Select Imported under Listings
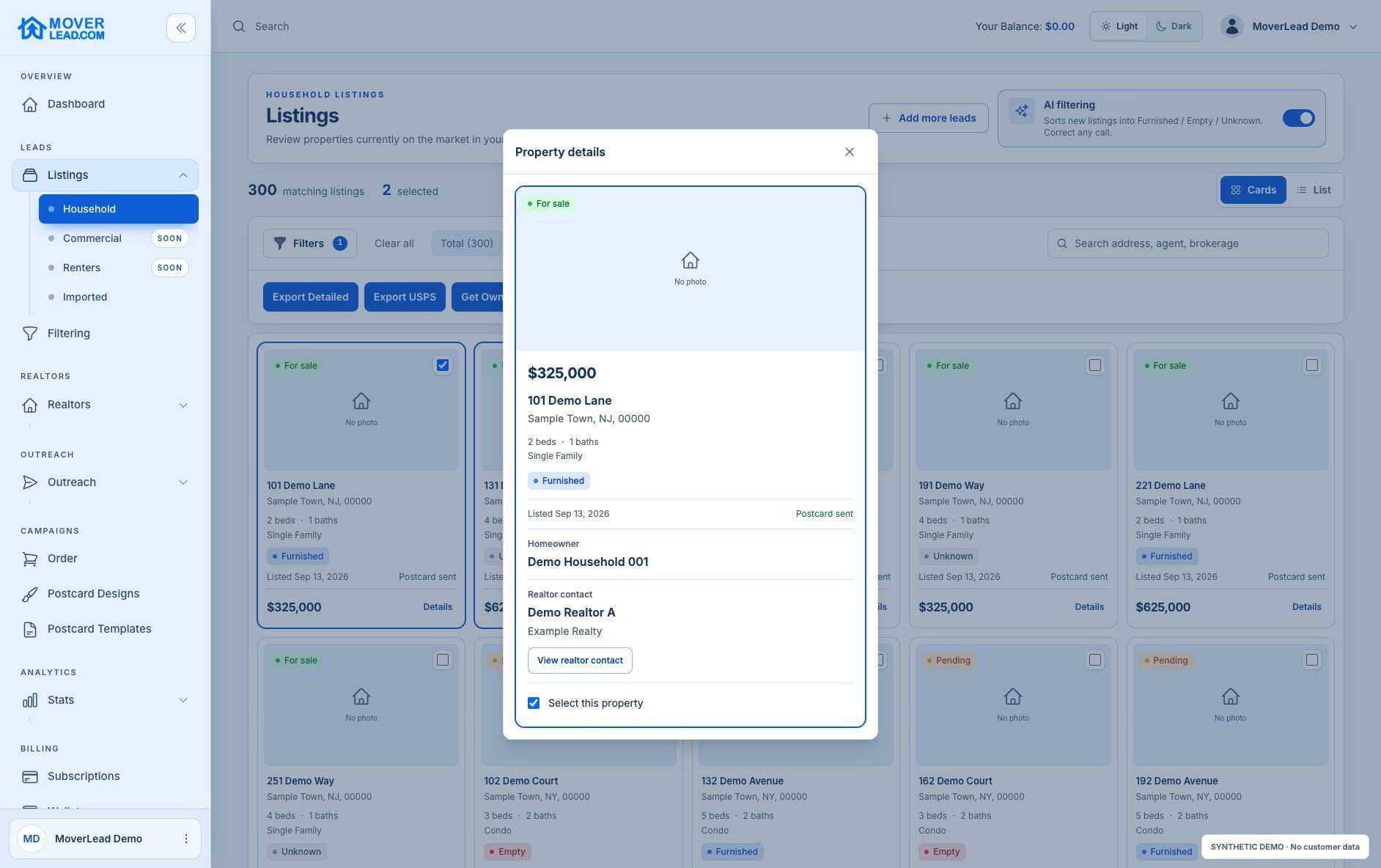This screenshot has width=1381, height=868. point(85,297)
